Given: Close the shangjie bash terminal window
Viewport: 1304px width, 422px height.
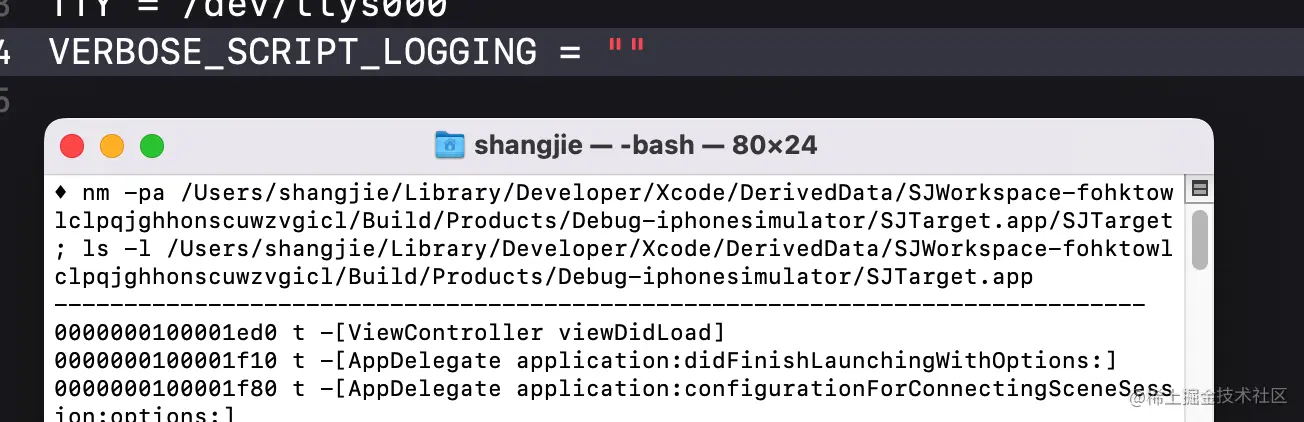Looking at the screenshot, I should [x=72, y=146].
